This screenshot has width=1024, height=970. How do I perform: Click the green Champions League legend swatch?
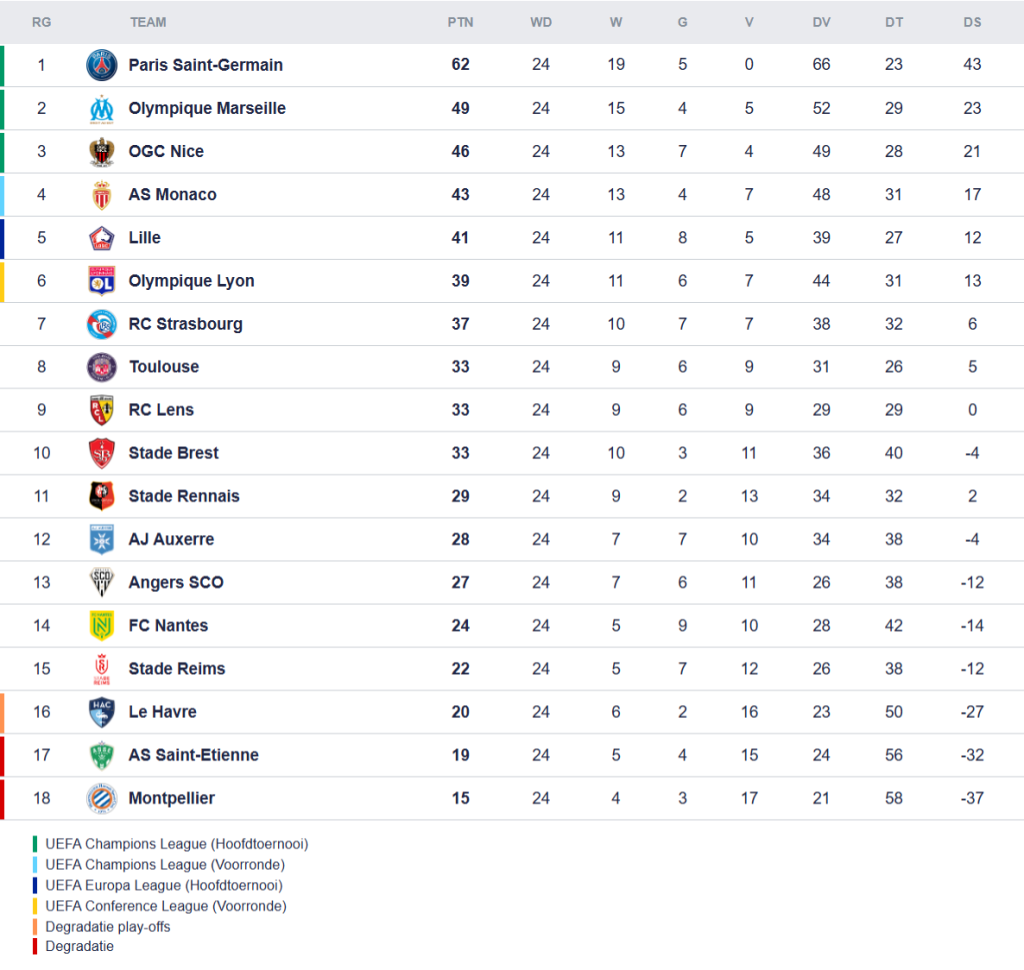click(x=35, y=844)
